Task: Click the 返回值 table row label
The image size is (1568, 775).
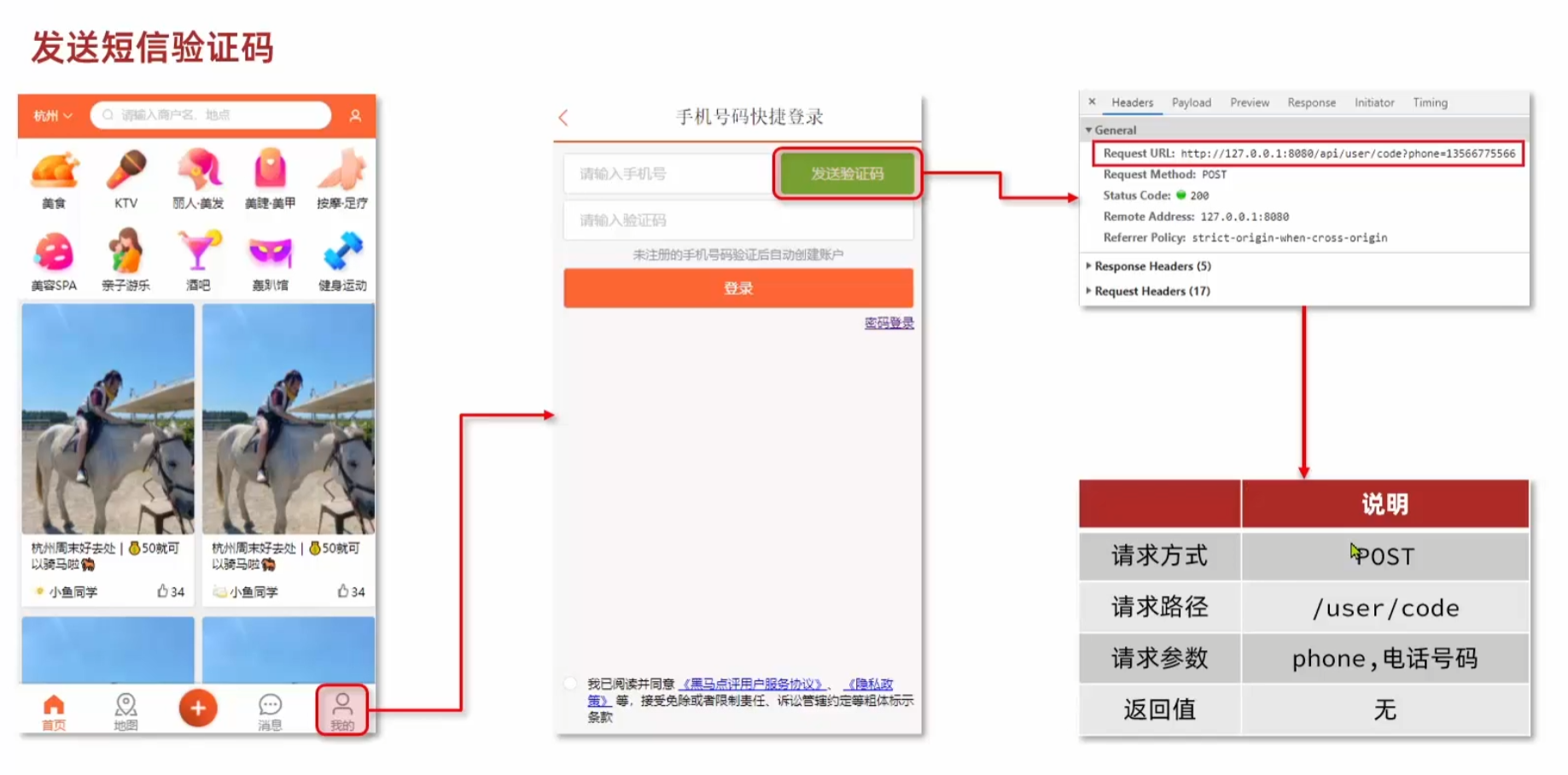Action: [x=1159, y=709]
